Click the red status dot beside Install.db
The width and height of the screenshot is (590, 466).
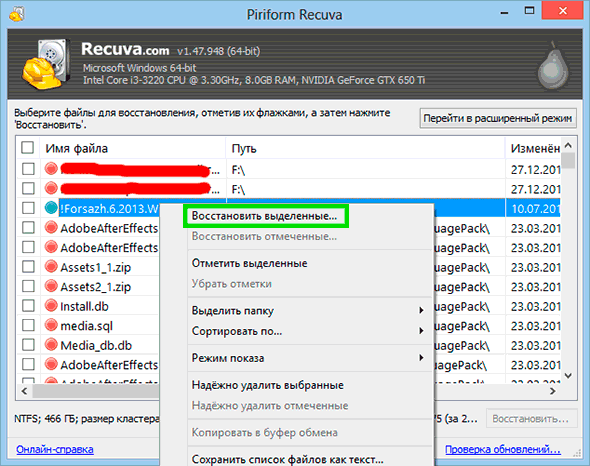(51, 306)
